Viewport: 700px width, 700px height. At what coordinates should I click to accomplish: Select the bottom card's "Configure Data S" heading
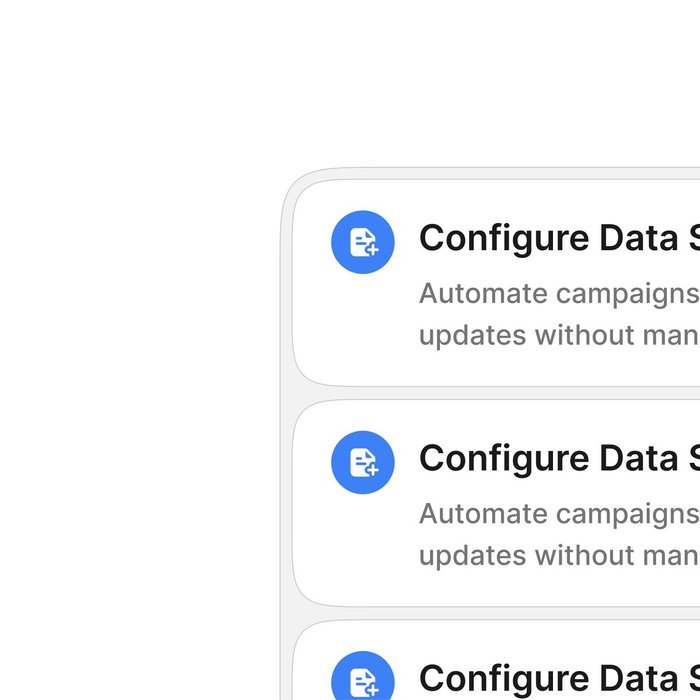click(558, 679)
